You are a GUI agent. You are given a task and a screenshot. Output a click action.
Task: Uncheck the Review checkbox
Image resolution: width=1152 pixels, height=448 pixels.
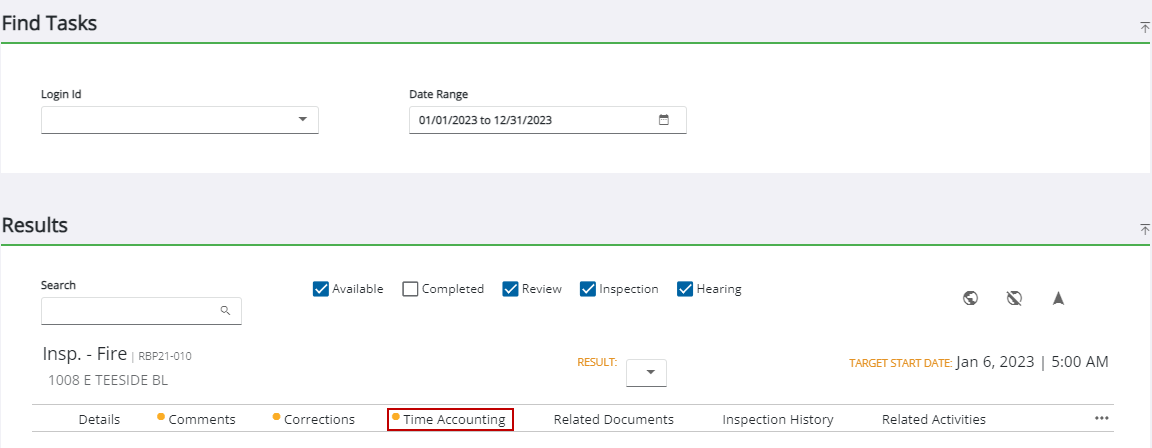coord(510,289)
